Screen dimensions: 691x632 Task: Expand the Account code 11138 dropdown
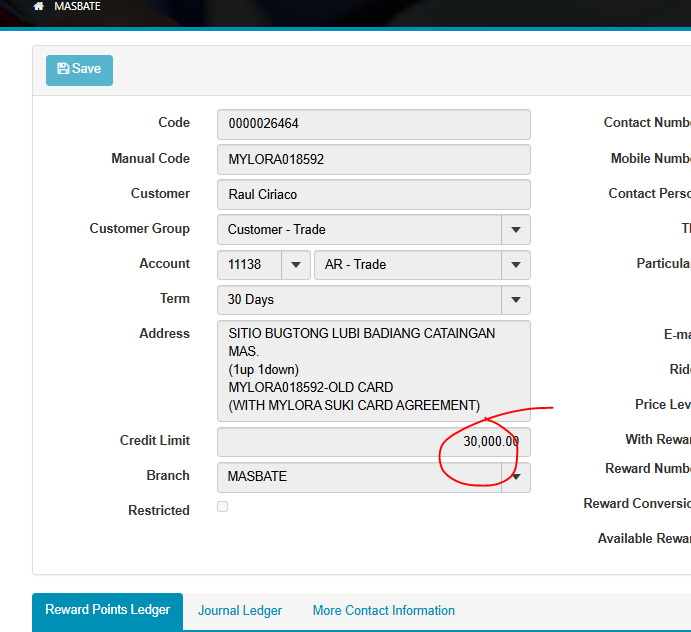click(x=295, y=265)
